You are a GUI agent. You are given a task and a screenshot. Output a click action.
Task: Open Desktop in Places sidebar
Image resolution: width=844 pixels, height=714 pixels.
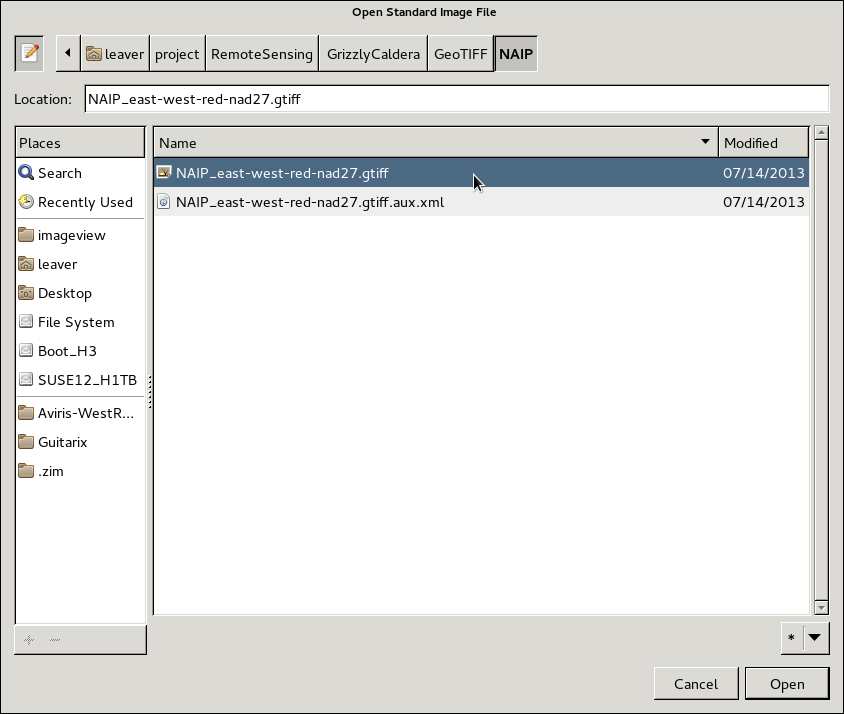[x=80, y=293]
